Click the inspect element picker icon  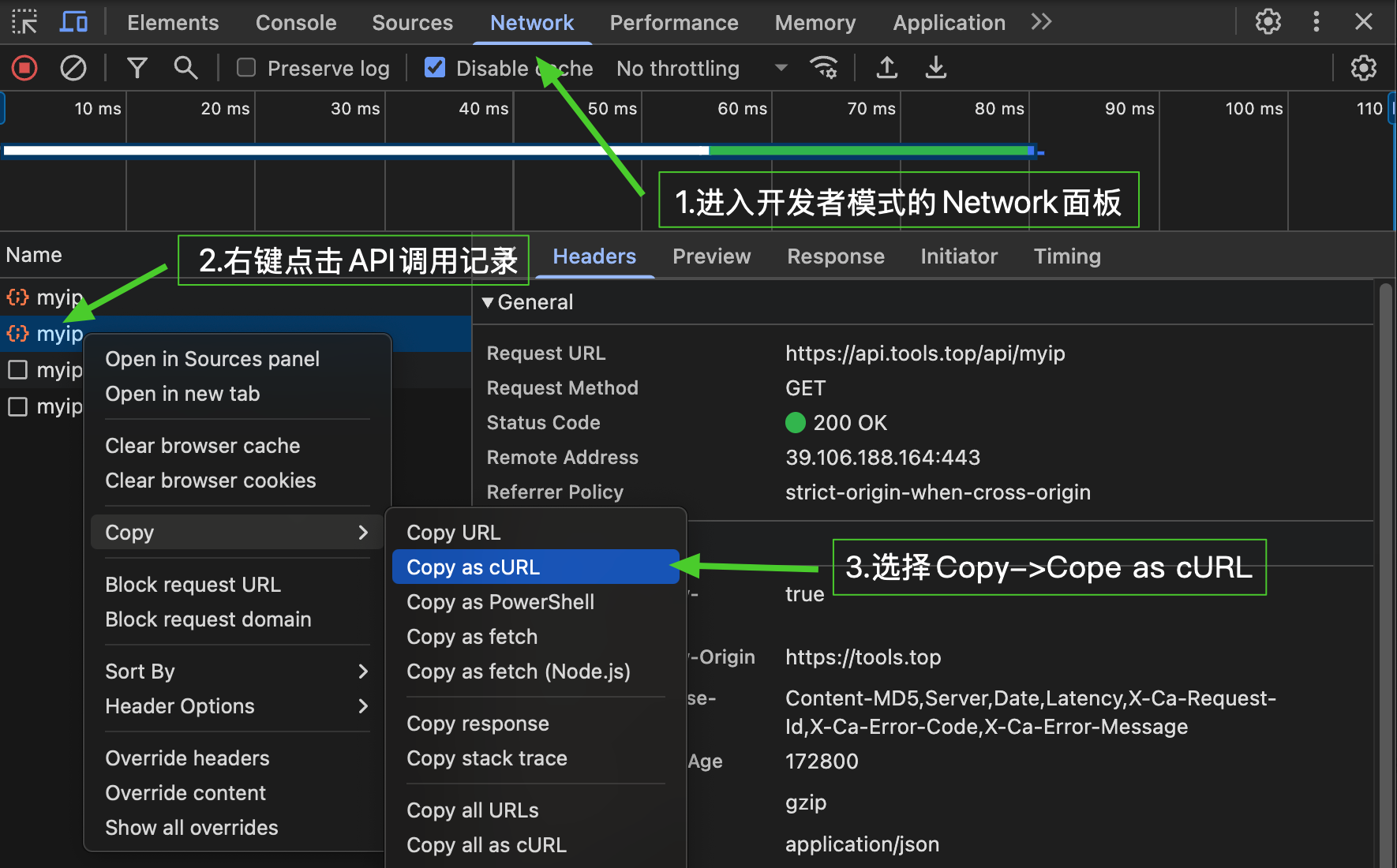[24, 22]
